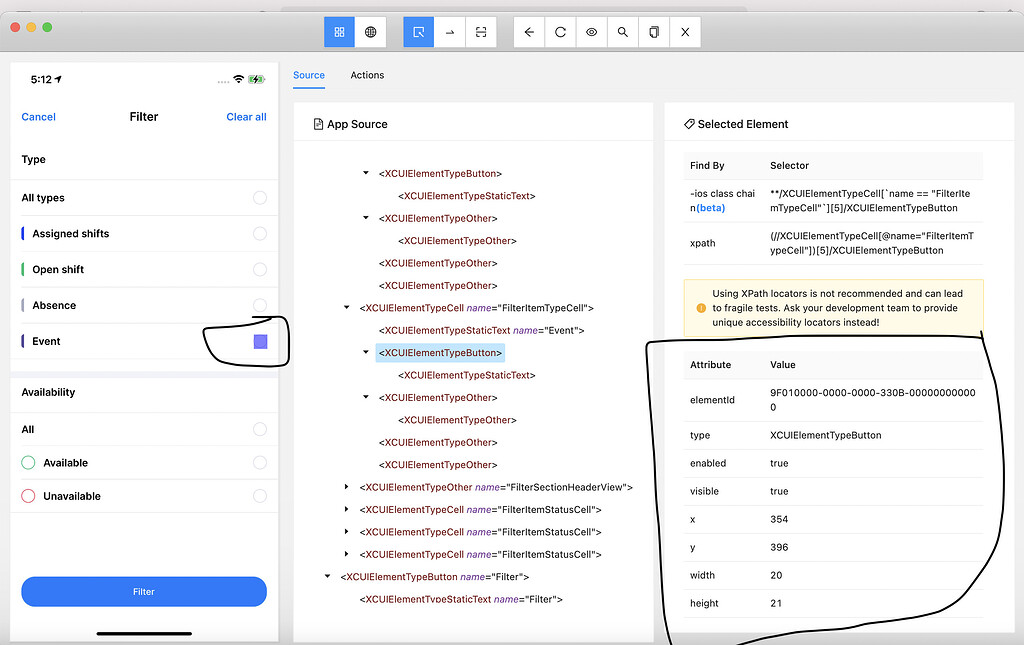Screen dimensions: 1024x645
Task: Expand the first FilterItemStatusCell node
Action: (x=346, y=509)
